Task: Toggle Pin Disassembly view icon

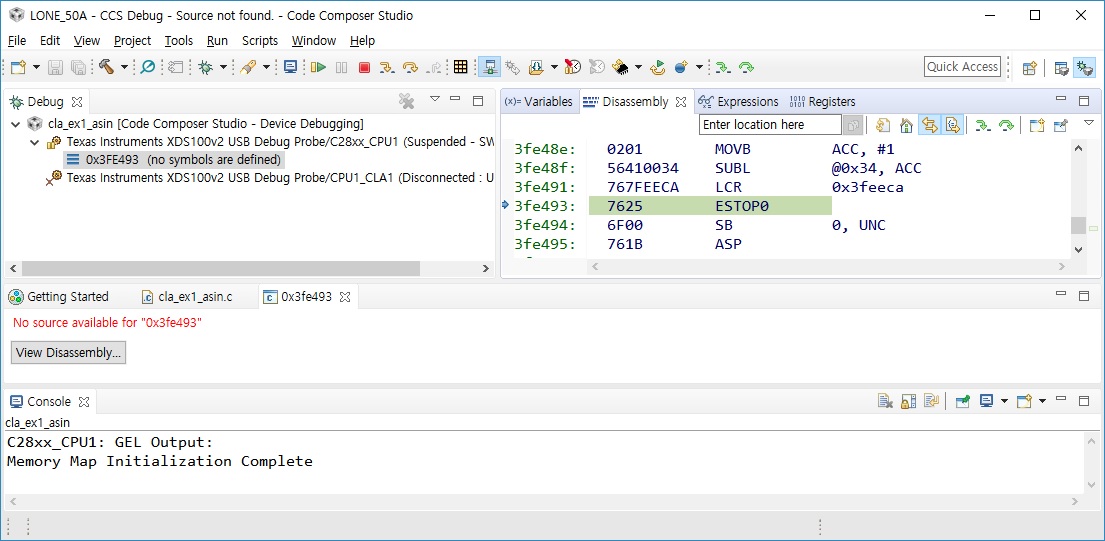Action: click(1061, 125)
